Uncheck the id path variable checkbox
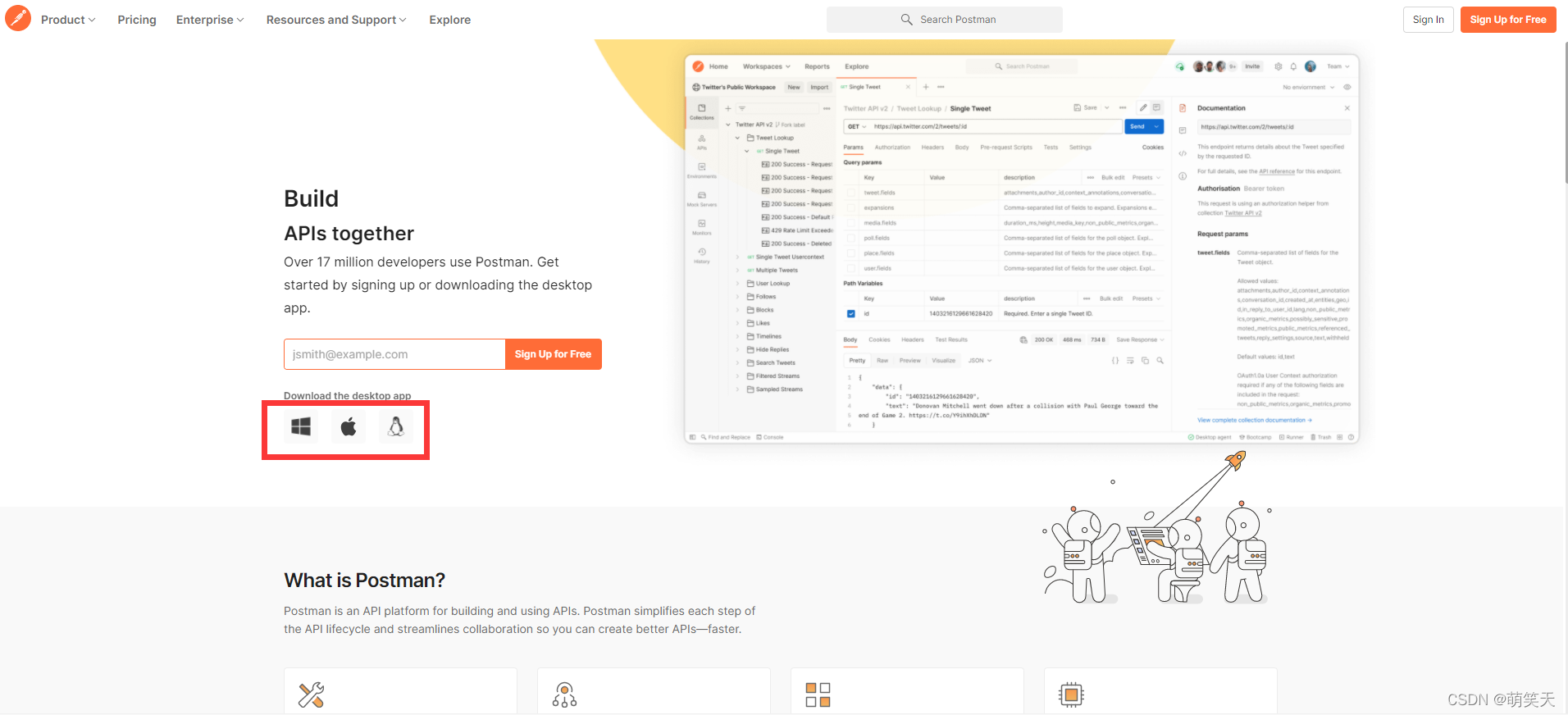1568x715 pixels. [851, 314]
